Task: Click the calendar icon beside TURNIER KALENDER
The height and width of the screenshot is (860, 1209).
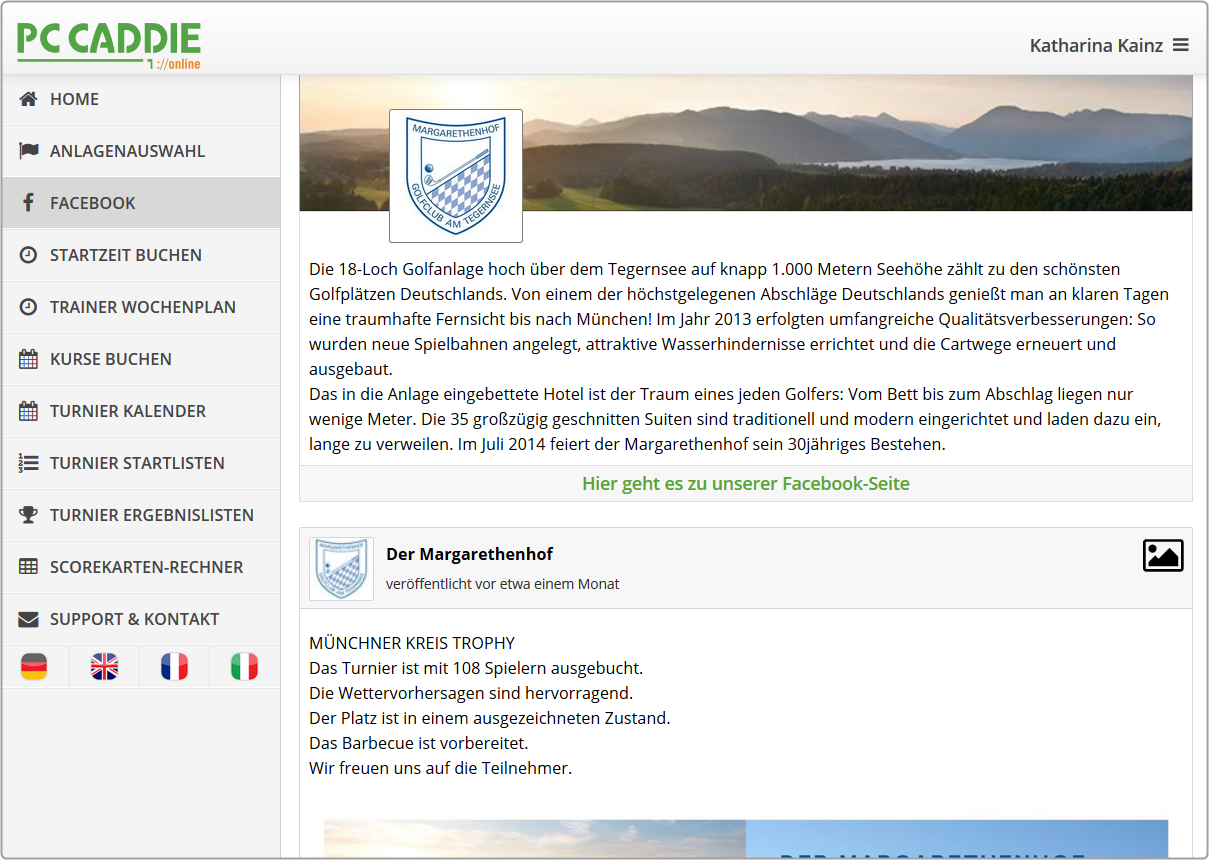Action: (28, 411)
